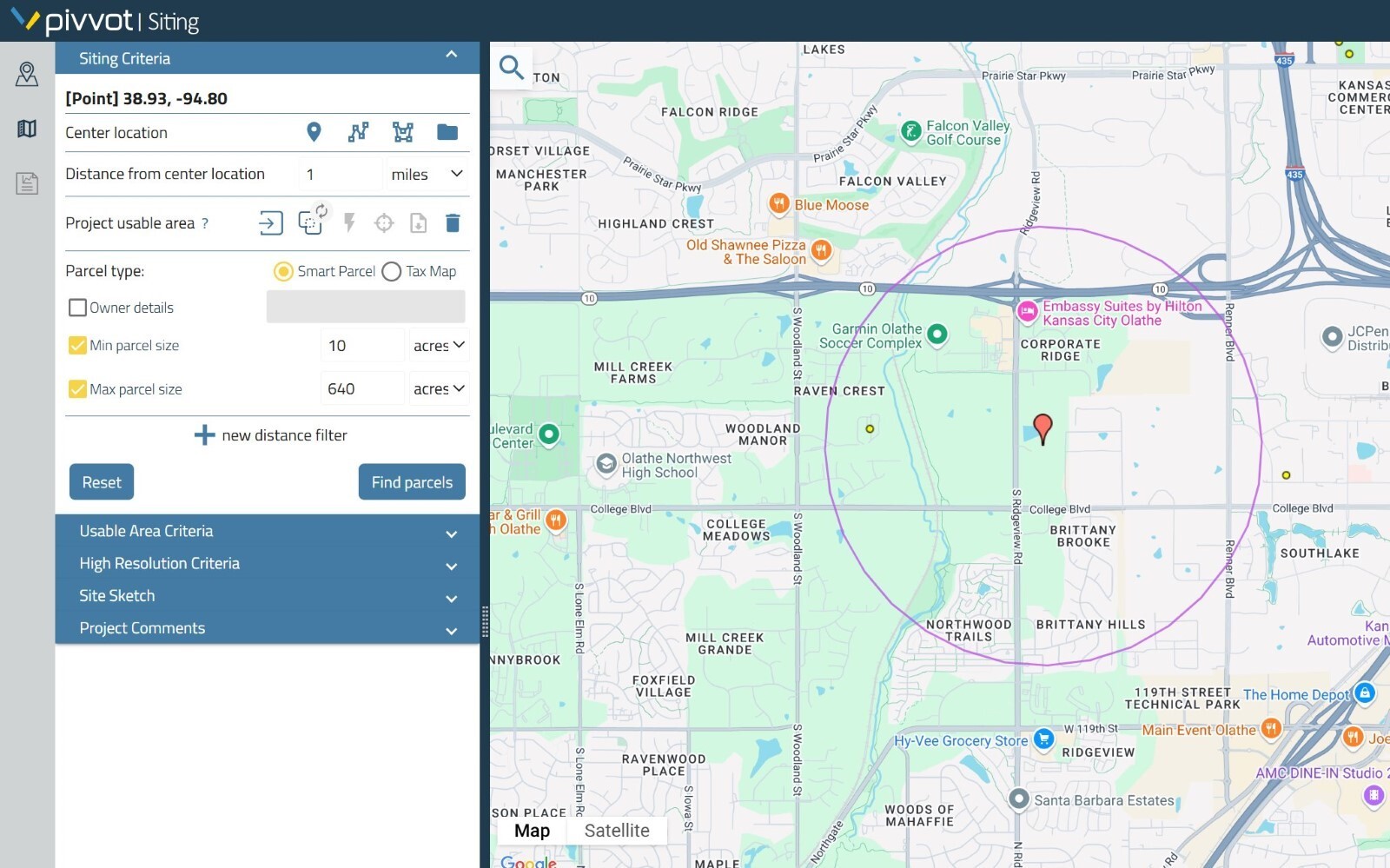Screen dimensions: 1390x868
Task: Click Garmin Olathe Soccer Complex map marker
Action: (937, 334)
